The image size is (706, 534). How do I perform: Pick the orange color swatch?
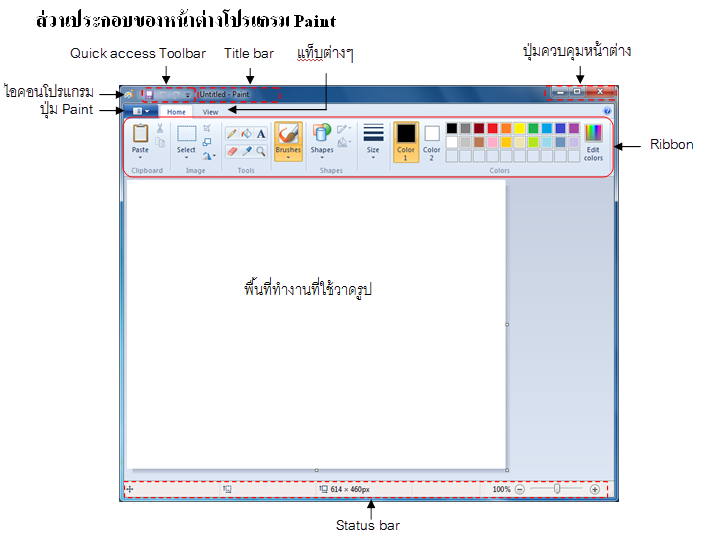(506, 128)
